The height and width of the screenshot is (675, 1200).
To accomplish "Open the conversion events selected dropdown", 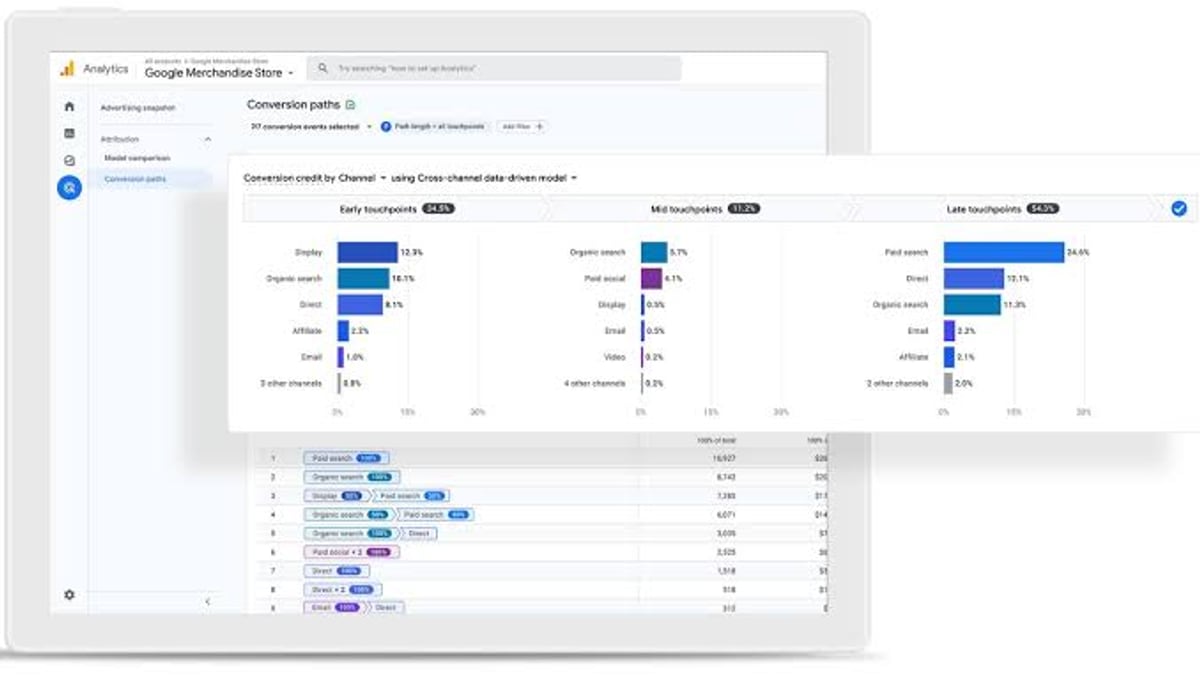I will 311,127.
